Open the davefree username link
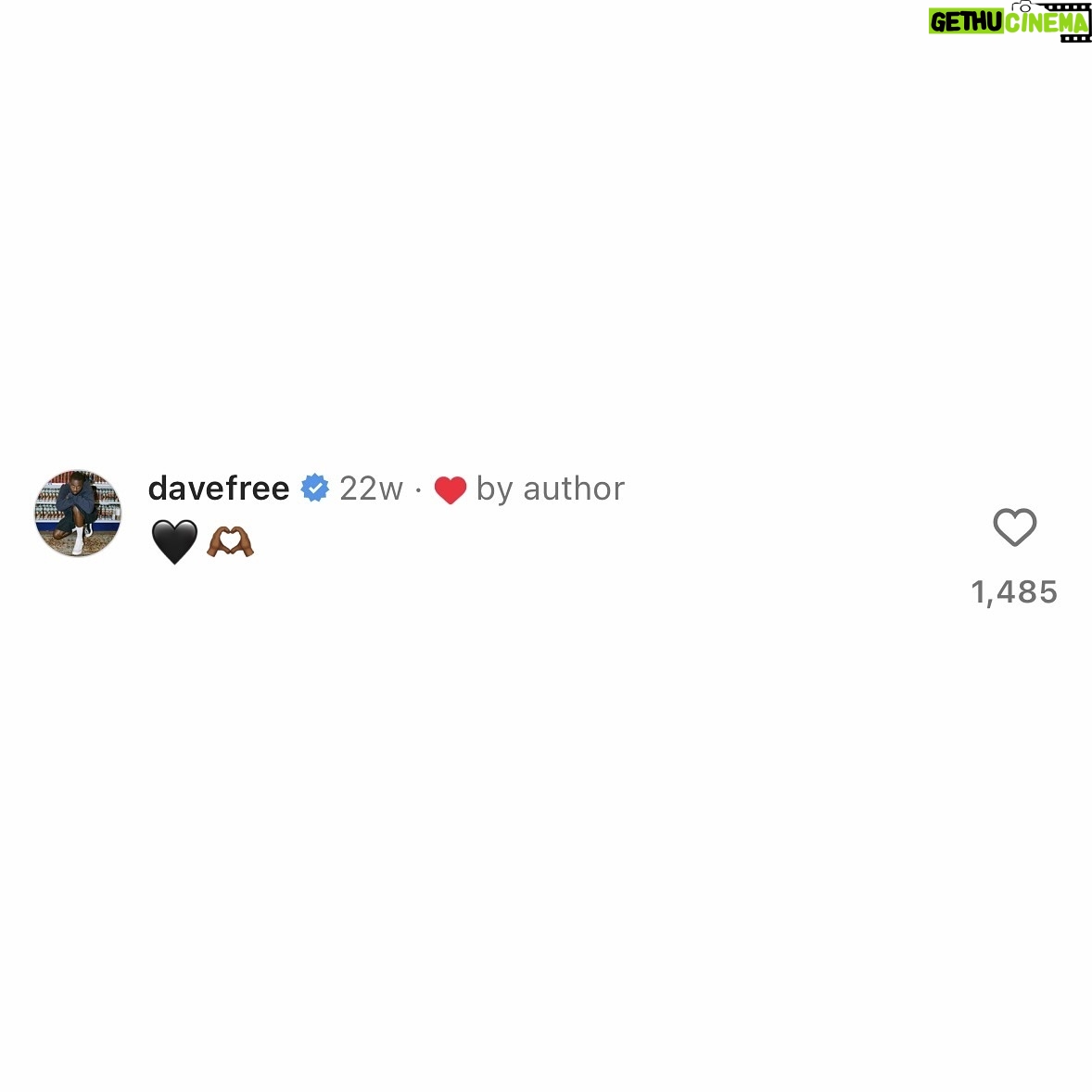This screenshot has height=1092, width=1092. point(219,489)
